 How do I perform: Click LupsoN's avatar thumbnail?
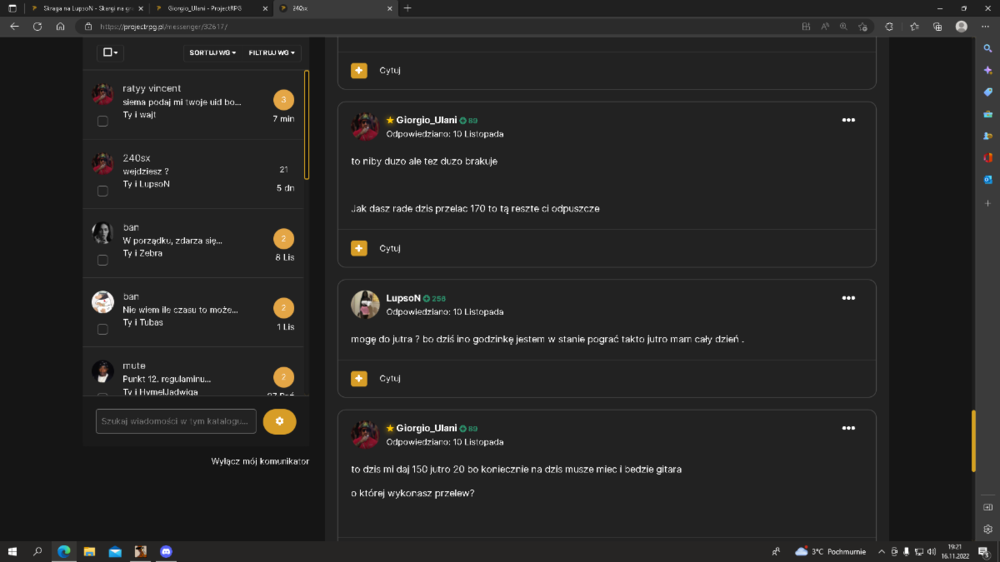[365, 304]
